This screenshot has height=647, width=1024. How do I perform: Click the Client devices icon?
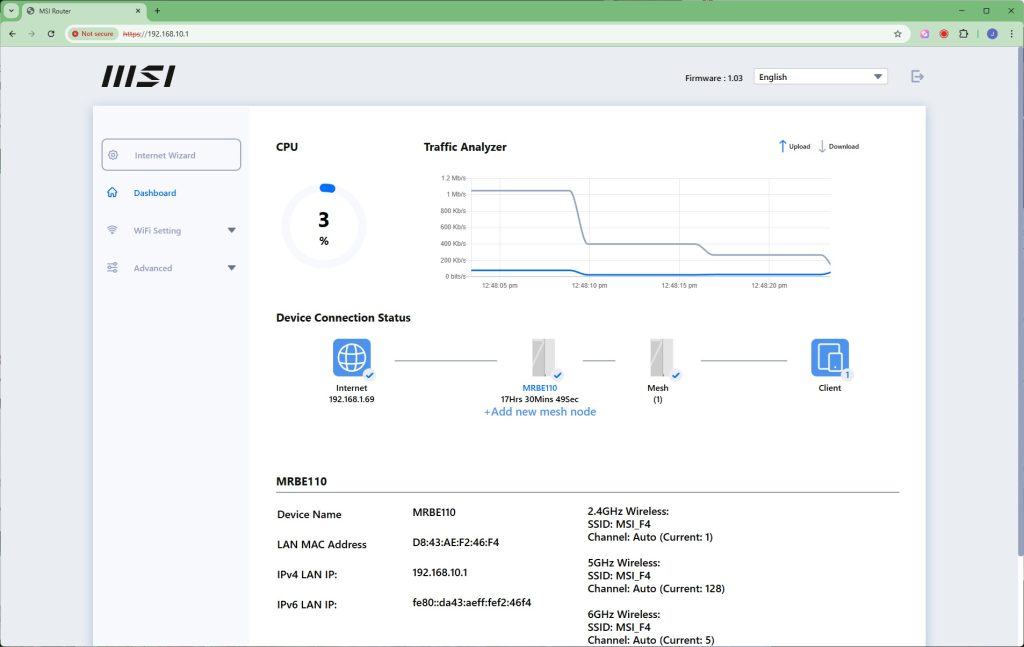829,357
